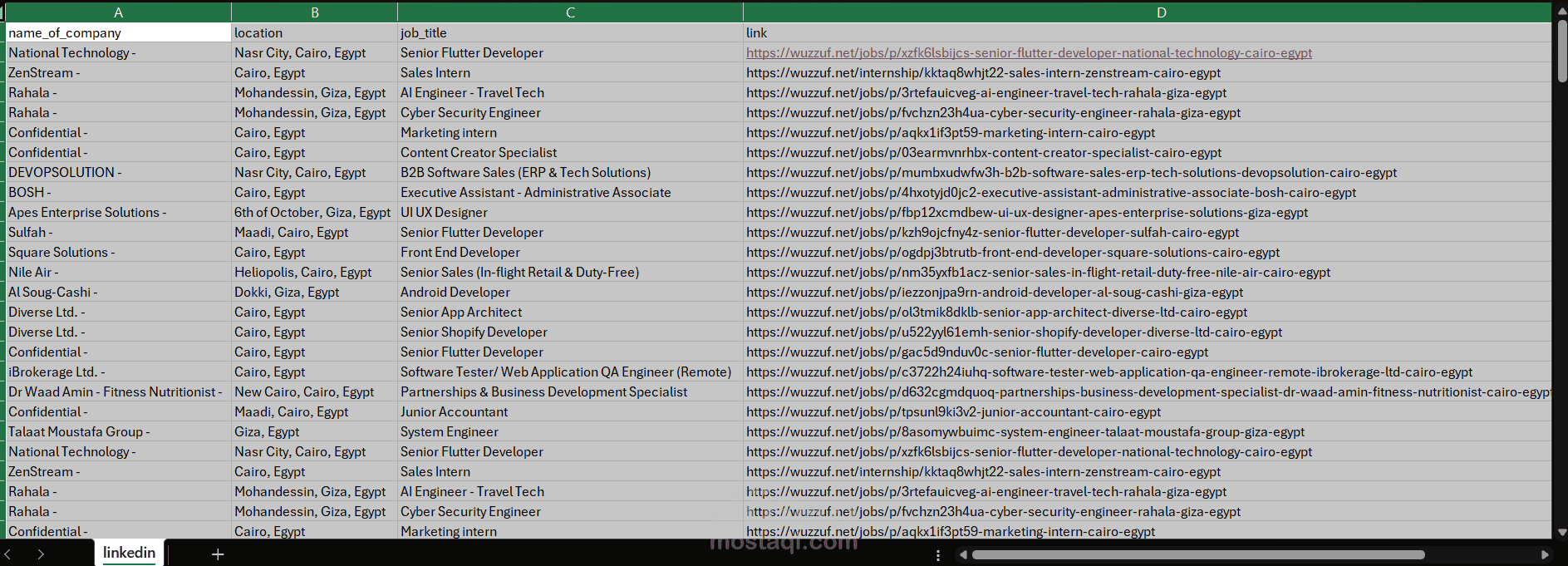Image resolution: width=1568 pixels, height=566 pixels.
Task: Select the 6th of October, Giza location cell
Action: (x=315, y=212)
